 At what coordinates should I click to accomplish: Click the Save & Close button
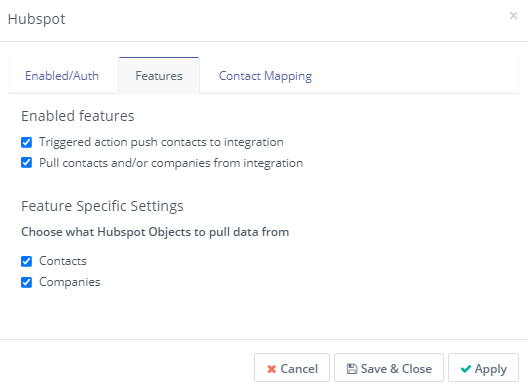[x=389, y=367]
